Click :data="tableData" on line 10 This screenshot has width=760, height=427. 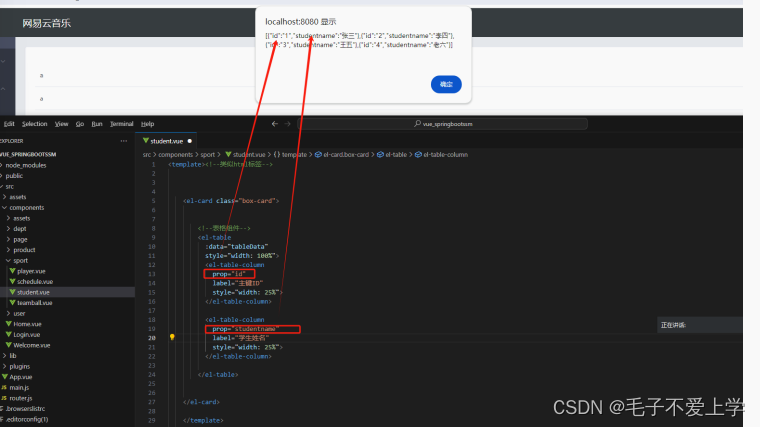click(x=238, y=247)
